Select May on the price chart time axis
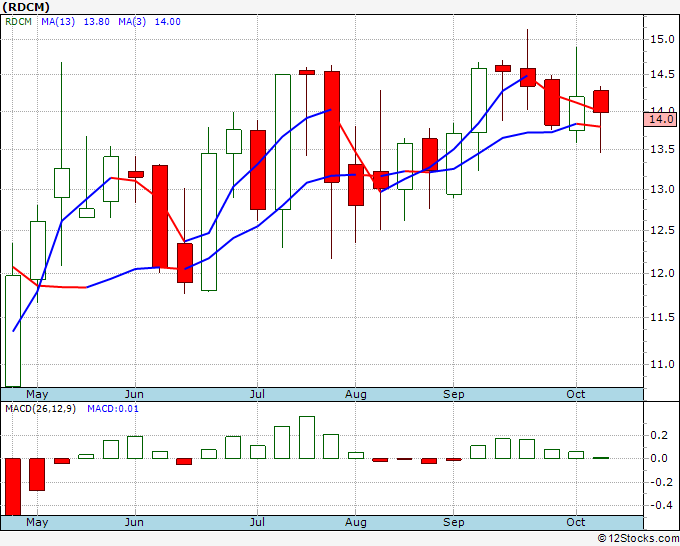The image size is (680, 546). point(37,395)
